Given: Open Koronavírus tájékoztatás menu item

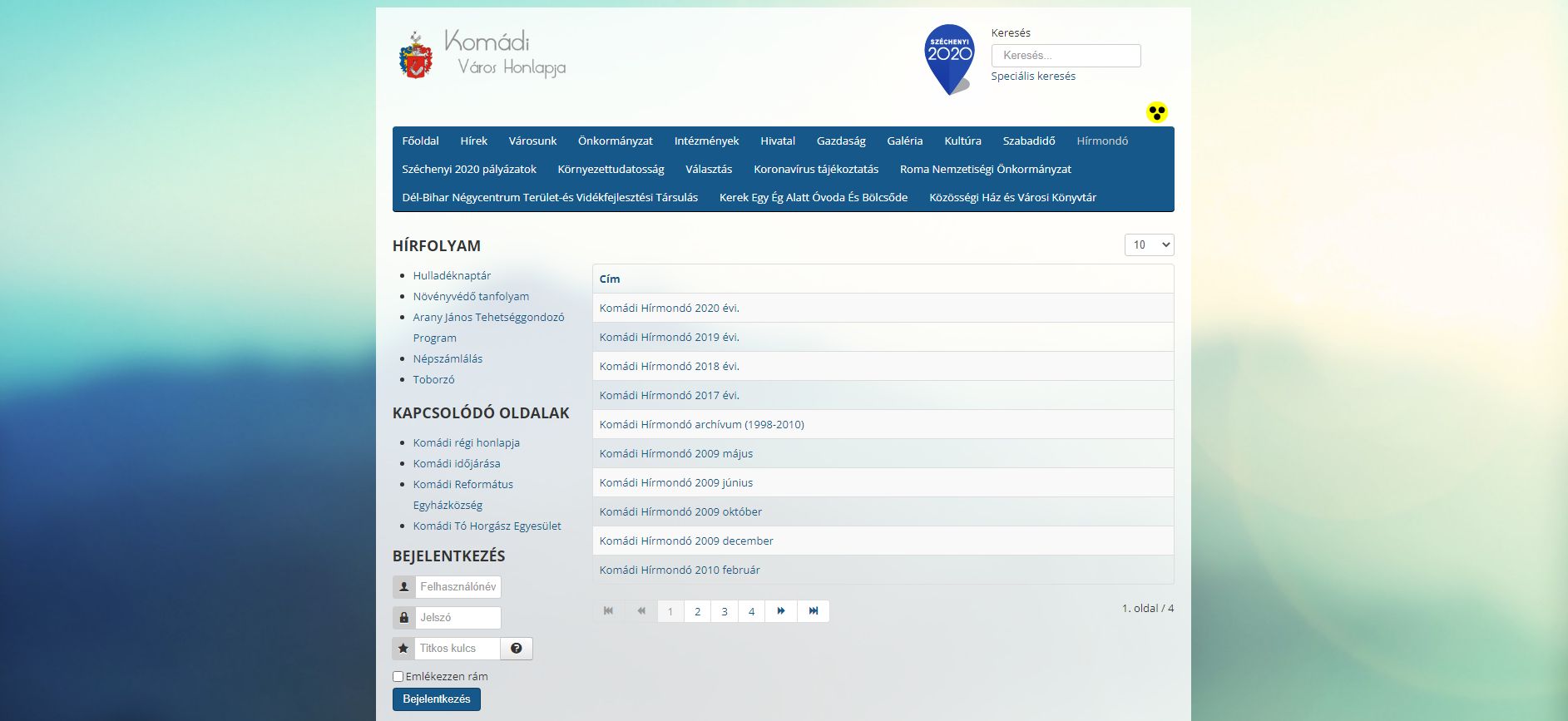Looking at the screenshot, I should pos(816,170).
